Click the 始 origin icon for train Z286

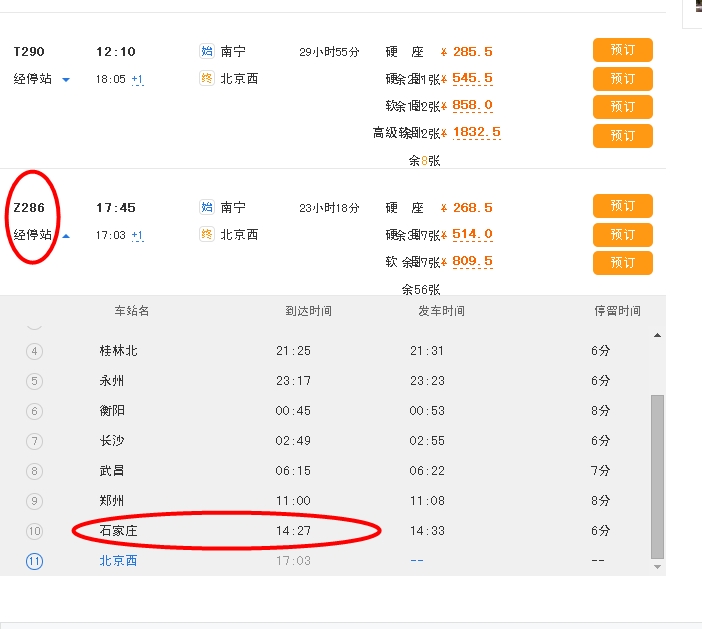pyautogui.click(x=207, y=207)
